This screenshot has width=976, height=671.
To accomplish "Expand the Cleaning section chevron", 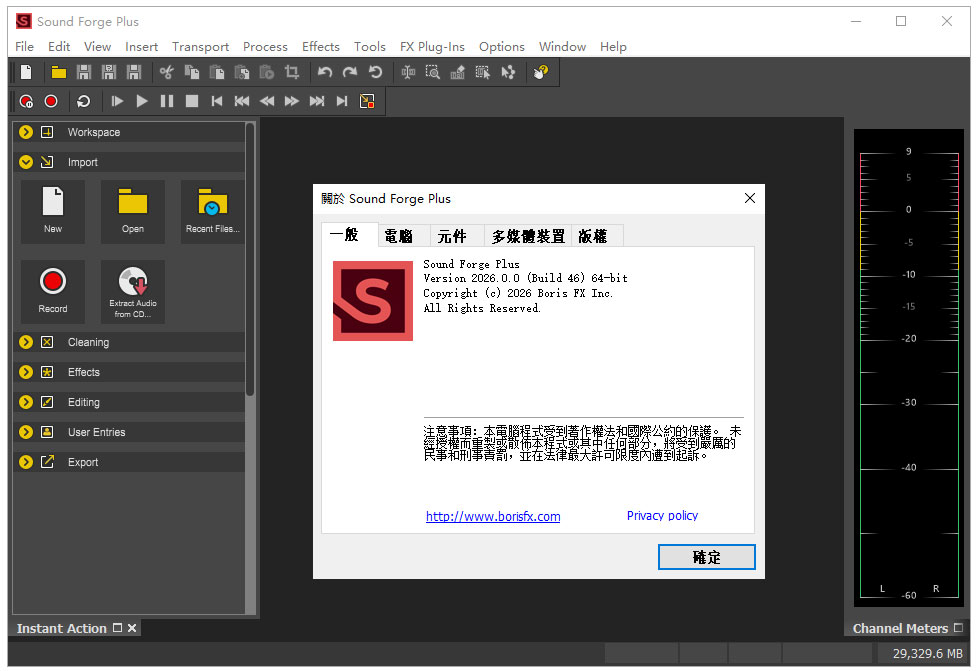I will [26, 342].
